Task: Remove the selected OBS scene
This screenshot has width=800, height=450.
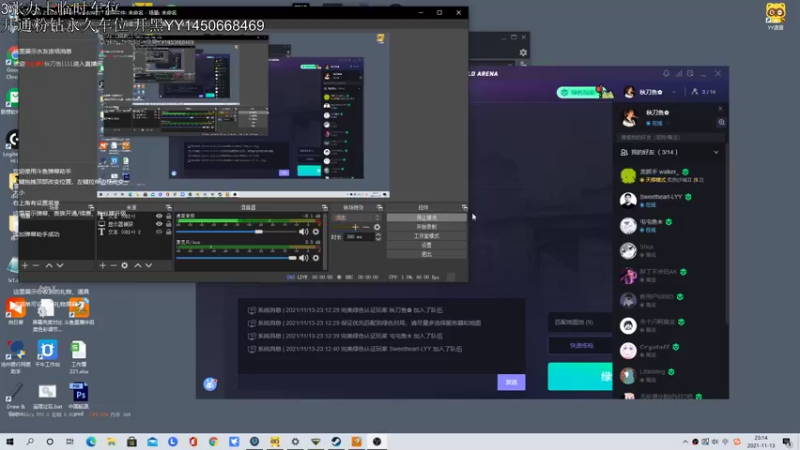Action: point(36,265)
